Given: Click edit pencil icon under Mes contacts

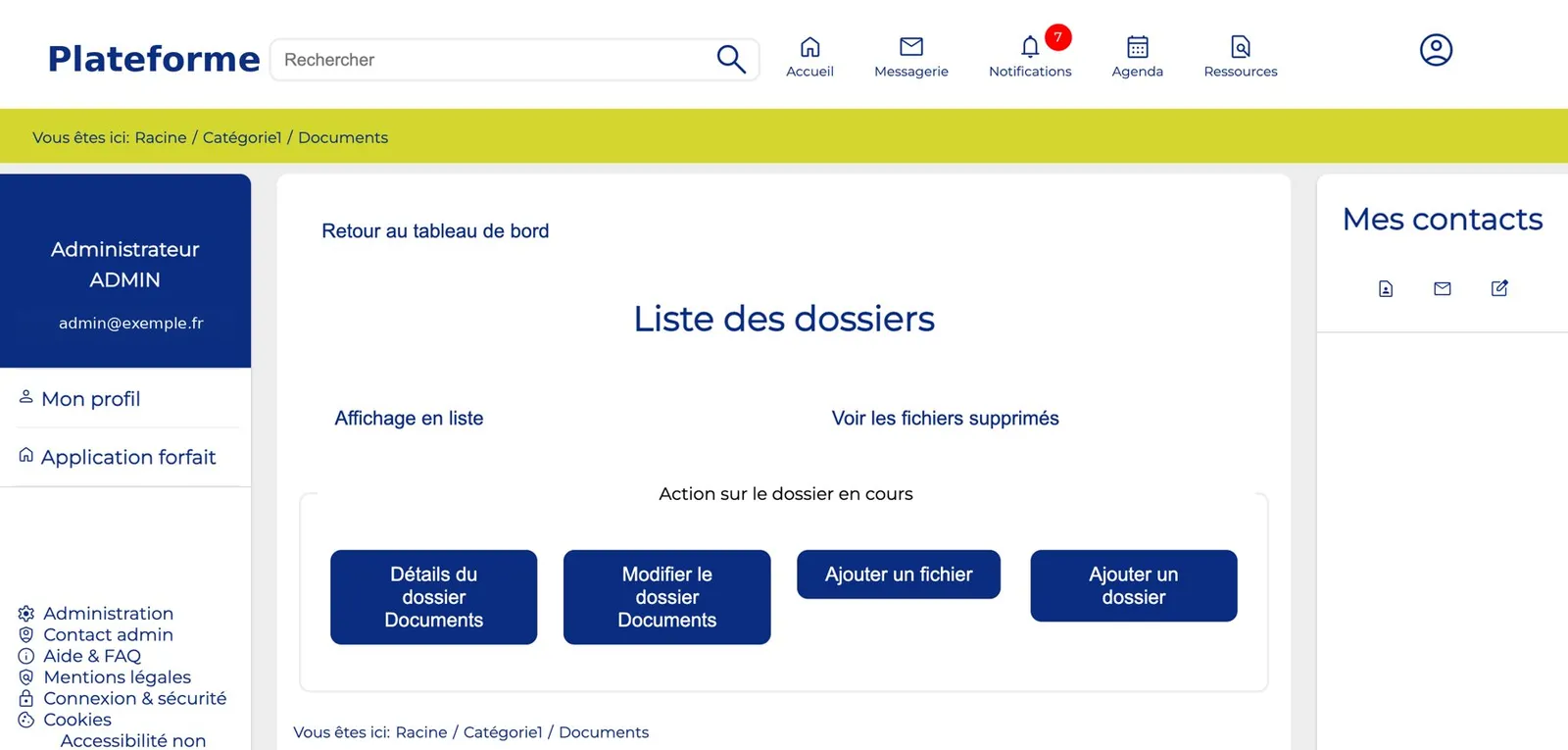Looking at the screenshot, I should coord(1499,288).
